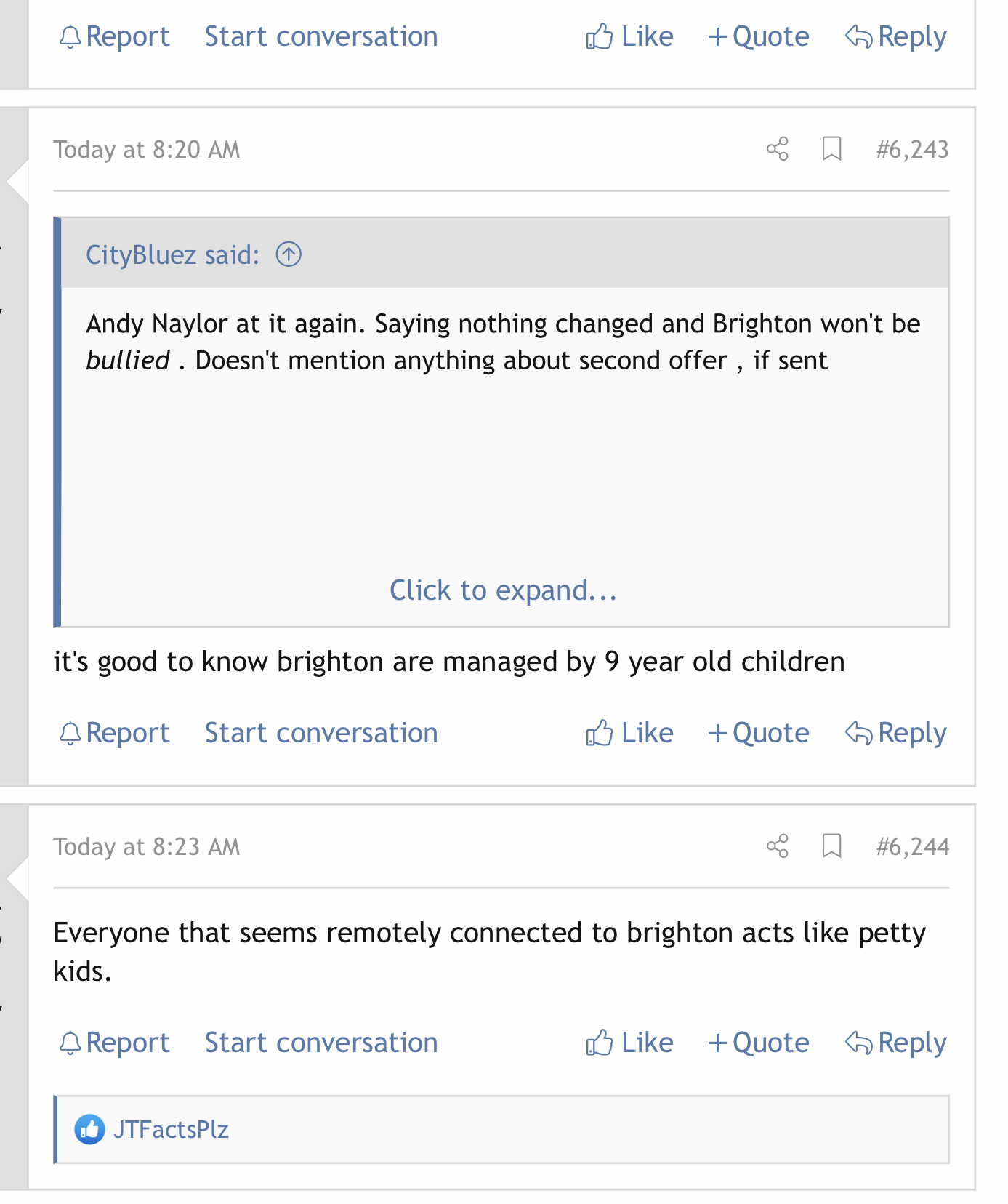Quote post #6,243
The width and height of the screenshot is (1008, 1204).
[758, 733]
